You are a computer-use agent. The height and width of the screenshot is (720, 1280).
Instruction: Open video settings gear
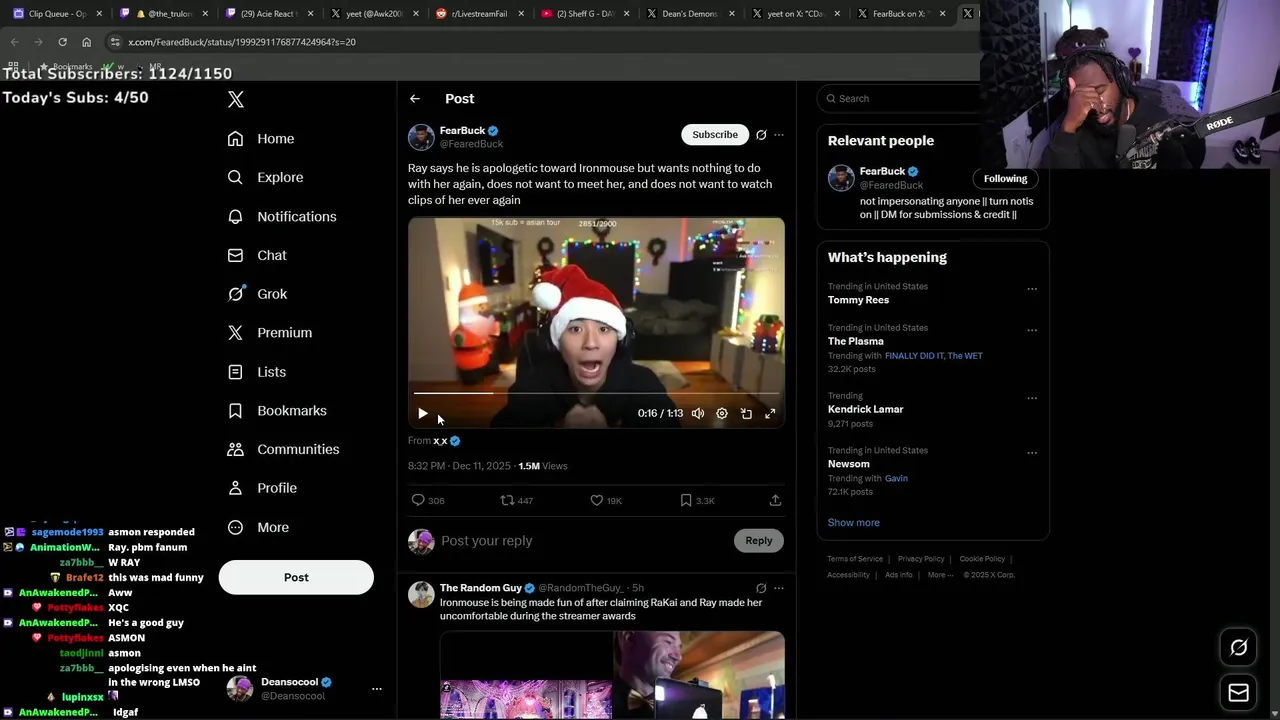(x=722, y=413)
